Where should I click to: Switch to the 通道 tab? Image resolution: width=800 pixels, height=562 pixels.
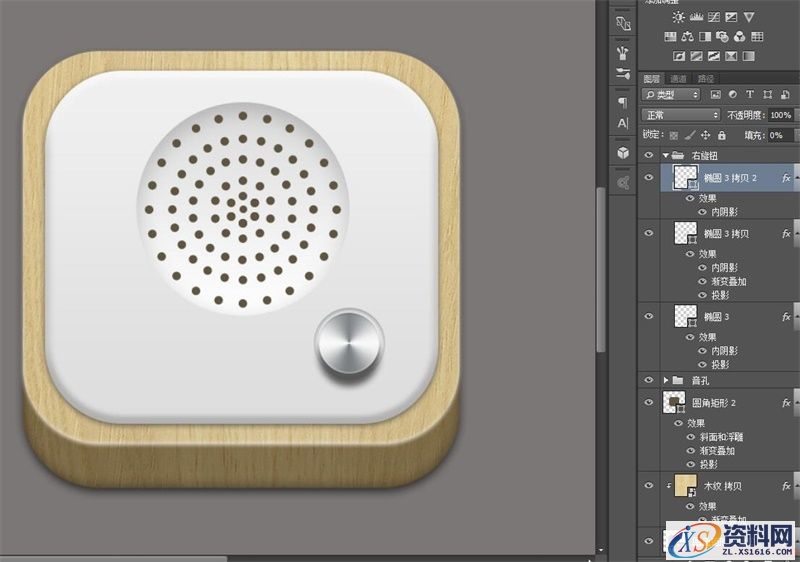[678, 78]
